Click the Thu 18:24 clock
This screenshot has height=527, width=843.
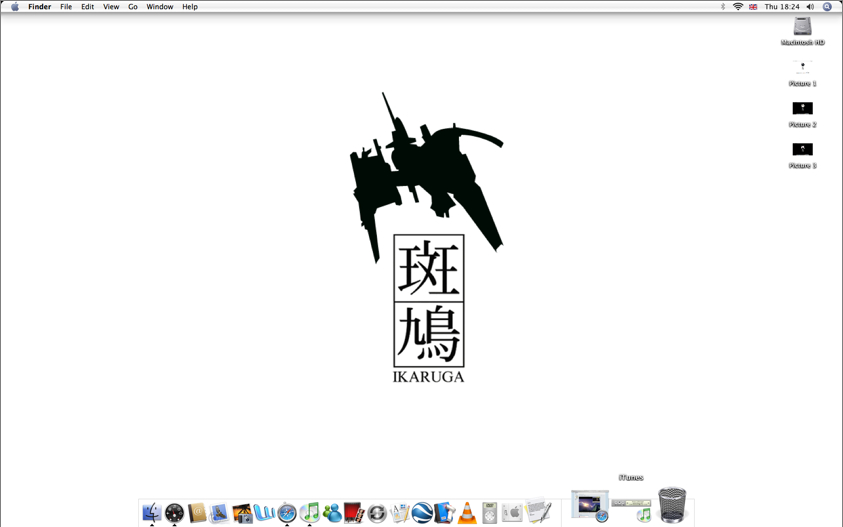(782, 6)
